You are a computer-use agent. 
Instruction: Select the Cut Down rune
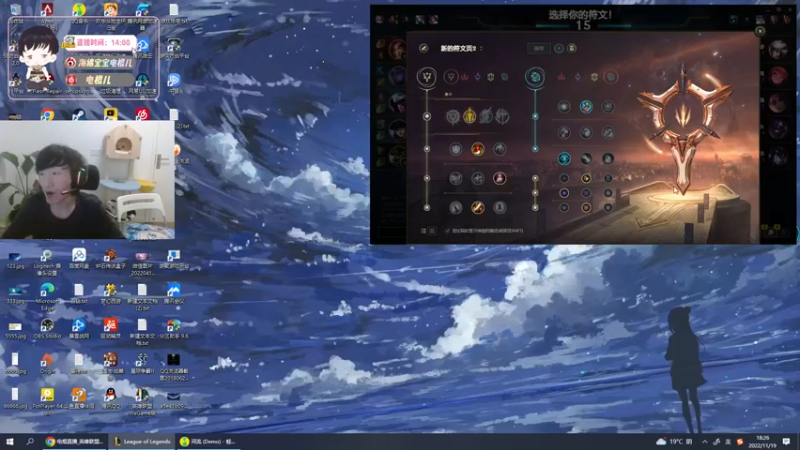478,207
